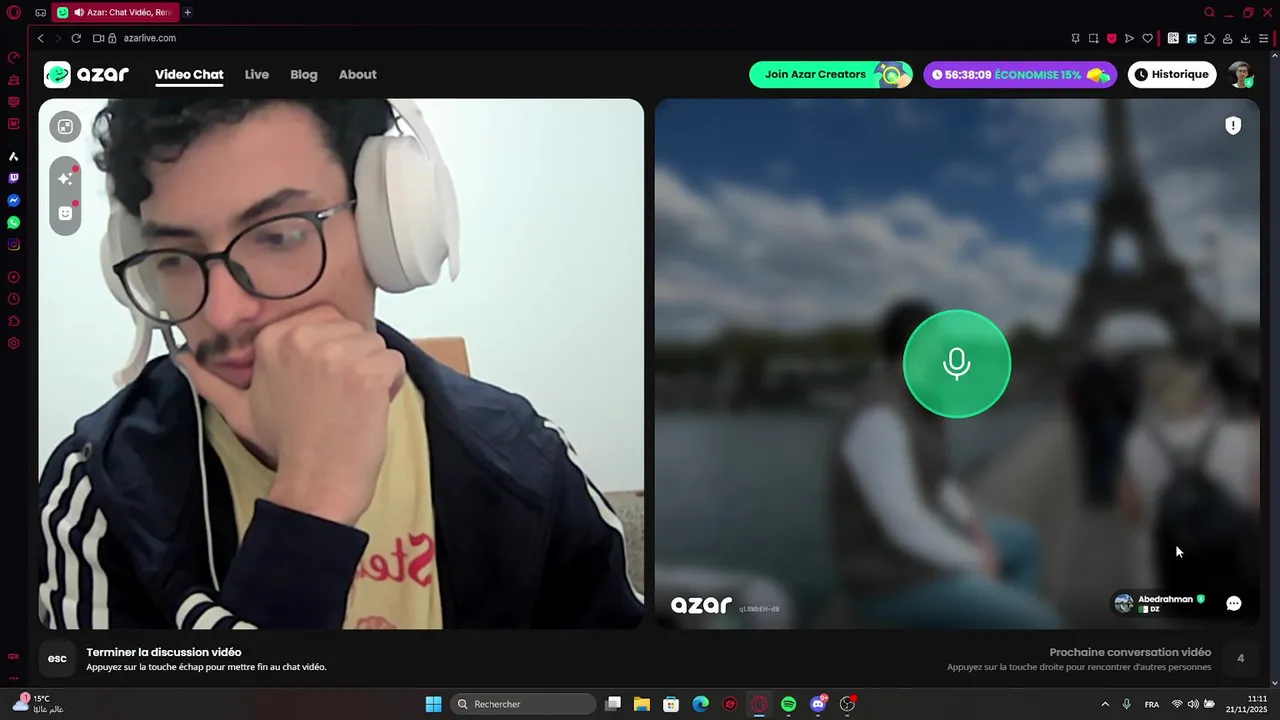Show hidden system tray icons chevron

pos(1105,704)
